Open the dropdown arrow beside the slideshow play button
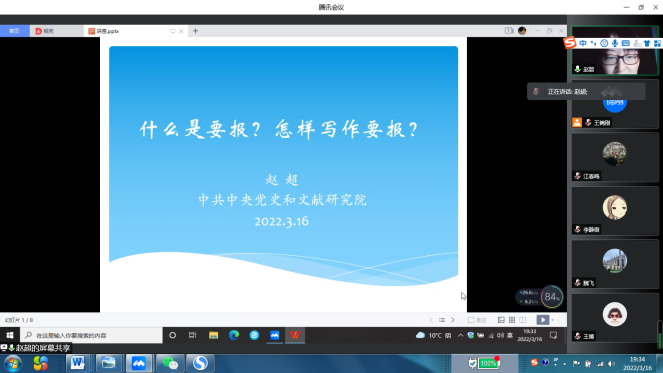Image resolution: width=663 pixels, height=373 pixels. pos(553,320)
